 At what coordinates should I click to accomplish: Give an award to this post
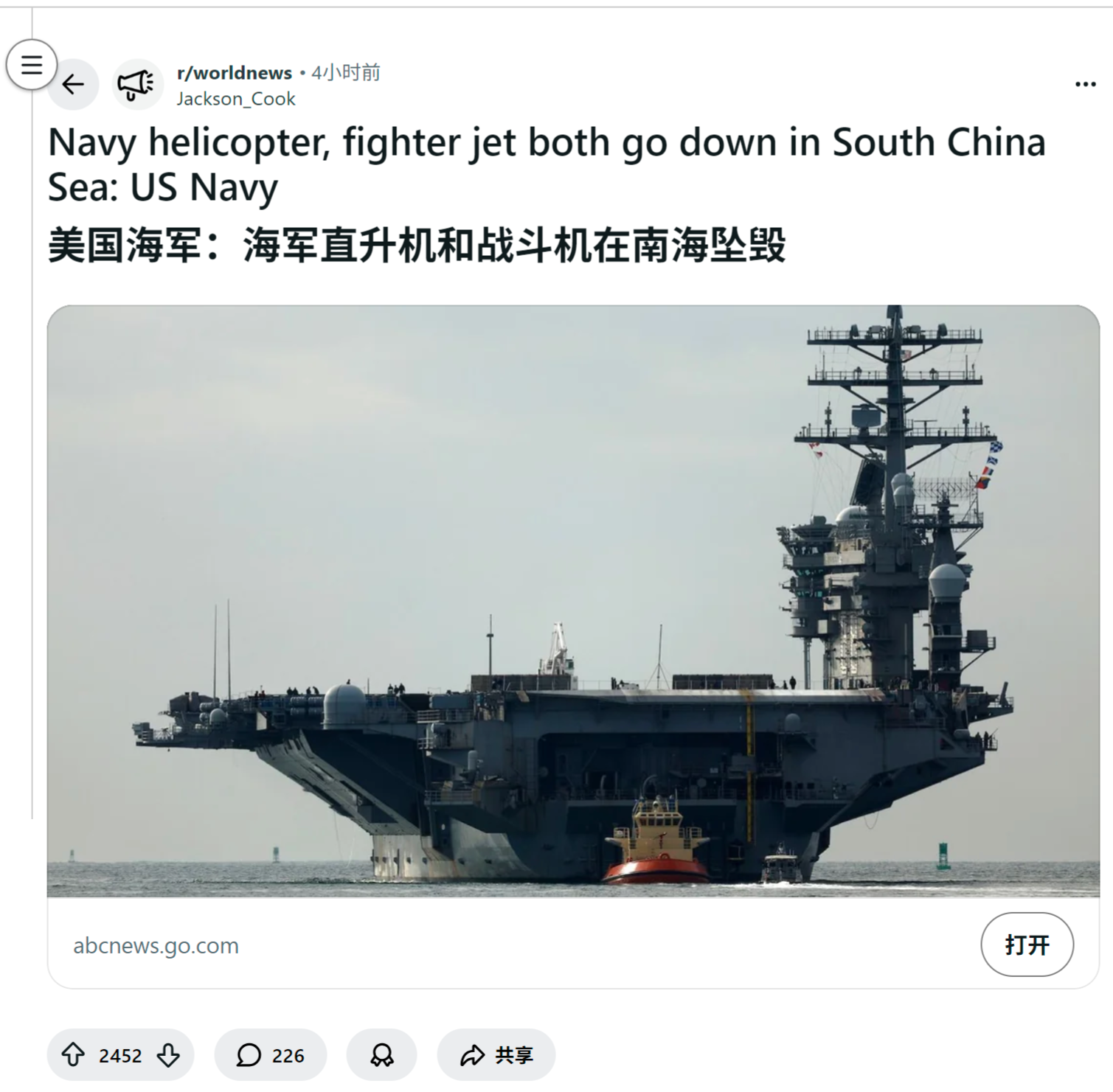(x=381, y=1055)
